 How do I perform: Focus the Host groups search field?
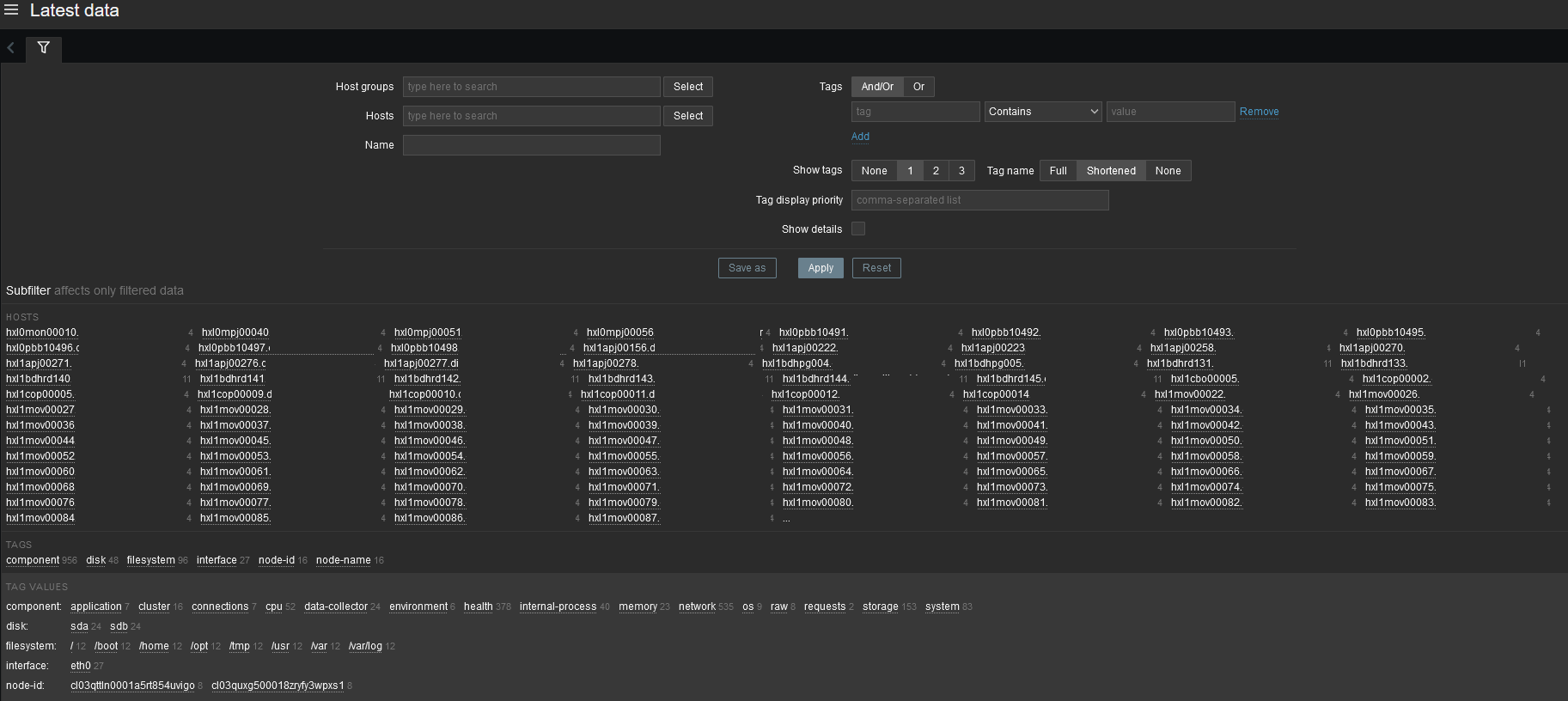click(x=531, y=87)
